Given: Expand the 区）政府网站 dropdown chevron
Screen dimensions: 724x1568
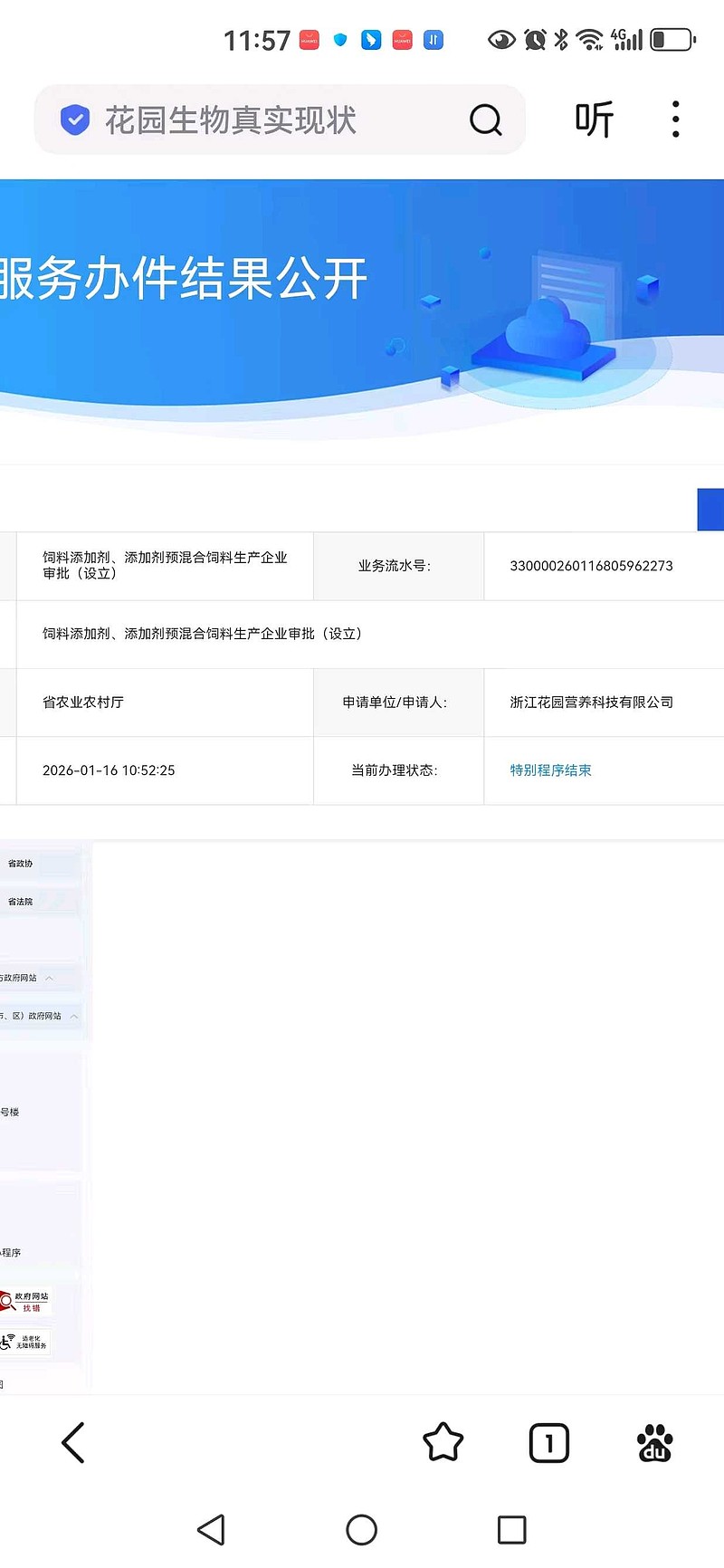Looking at the screenshot, I should [x=74, y=1016].
